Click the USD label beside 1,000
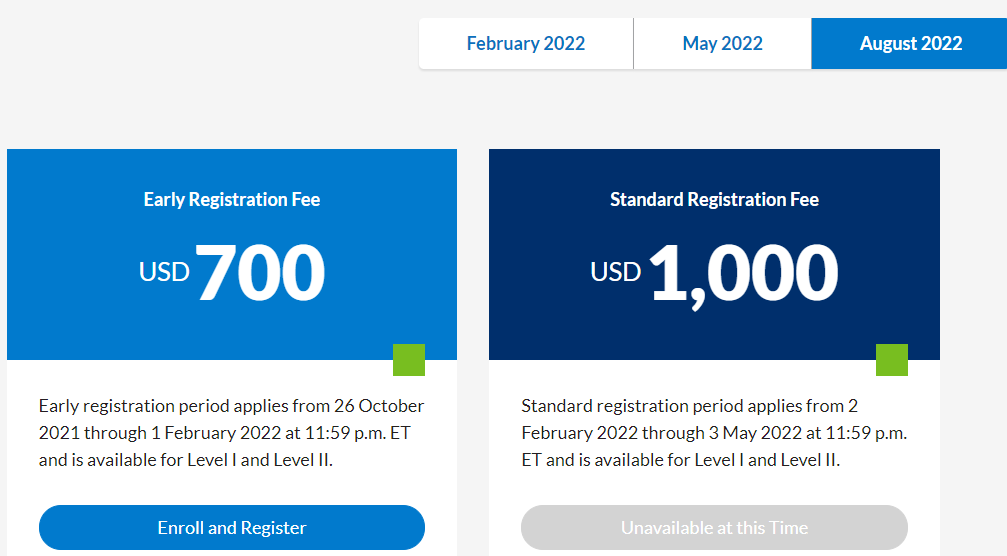This screenshot has width=1007, height=556. (616, 271)
